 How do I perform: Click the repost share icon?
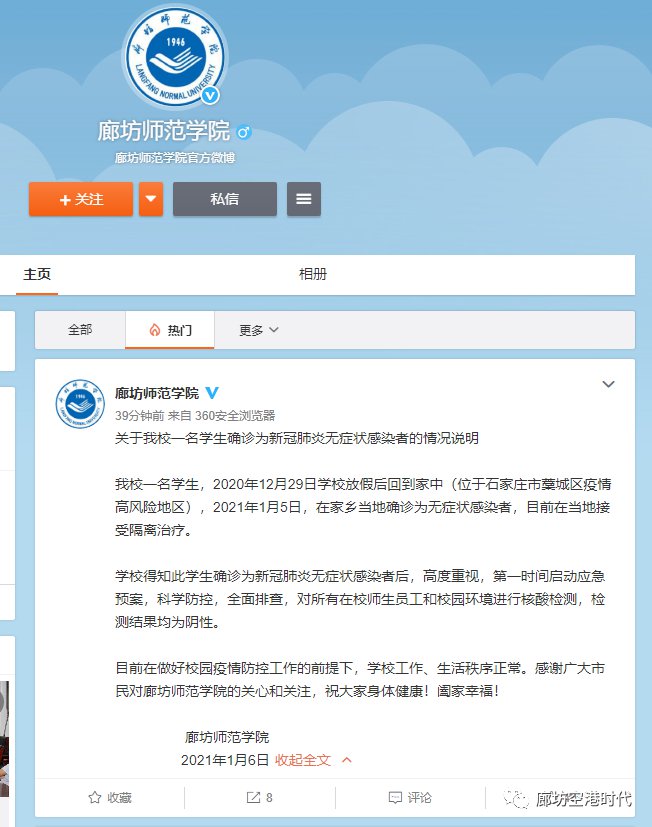tap(254, 797)
